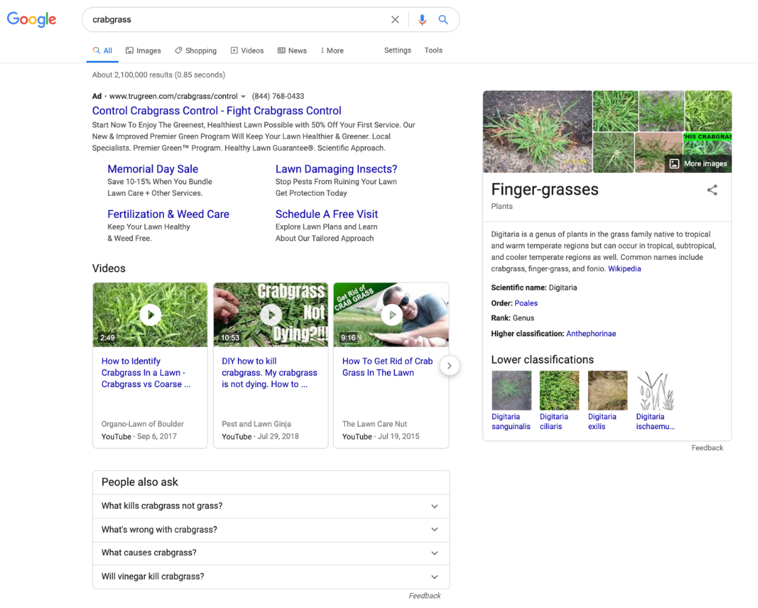
Task: Expand 'What causes crabgrass?' question
Action: point(271,553)
